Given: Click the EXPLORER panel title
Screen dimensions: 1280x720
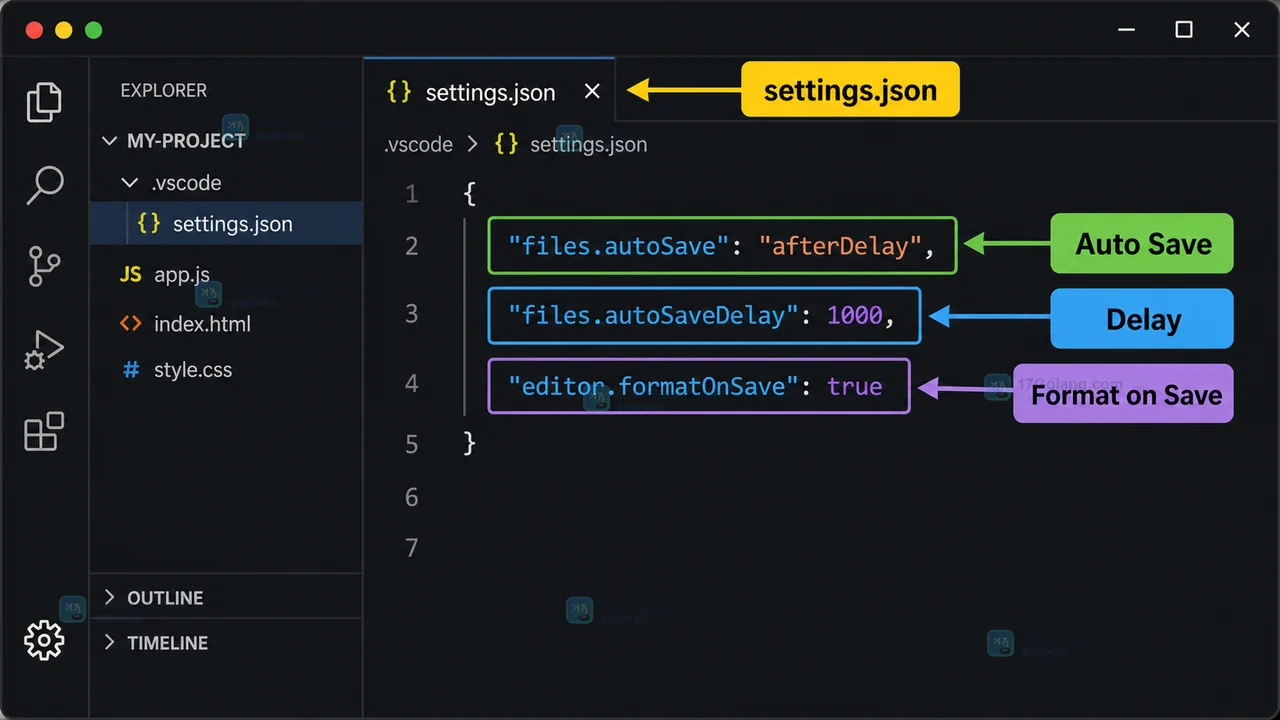Looking at the screenshot, I should coord(163,90).
